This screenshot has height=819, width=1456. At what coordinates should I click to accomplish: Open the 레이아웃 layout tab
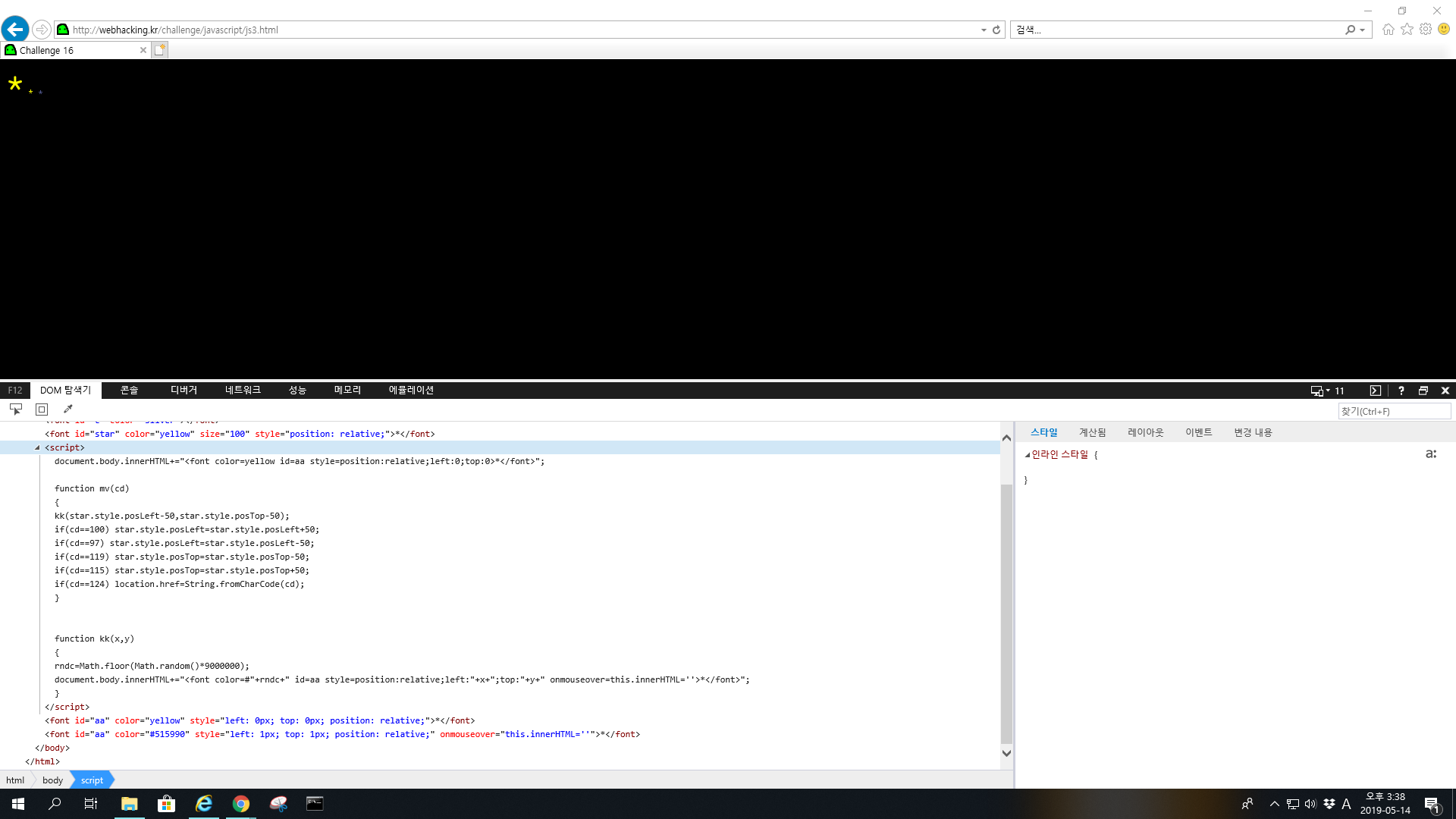click(1145, 432)
